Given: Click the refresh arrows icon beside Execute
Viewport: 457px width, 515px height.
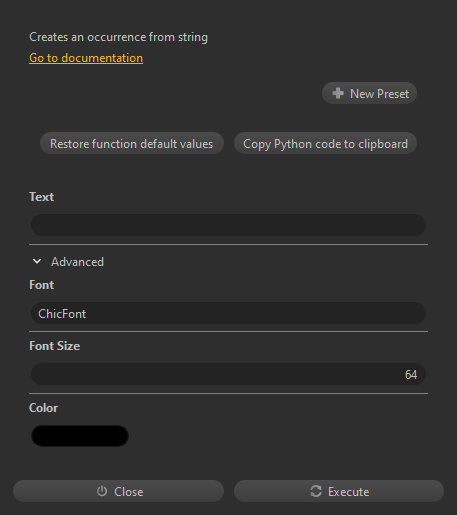Looking at the screenshot, I should tap(316, 491).
